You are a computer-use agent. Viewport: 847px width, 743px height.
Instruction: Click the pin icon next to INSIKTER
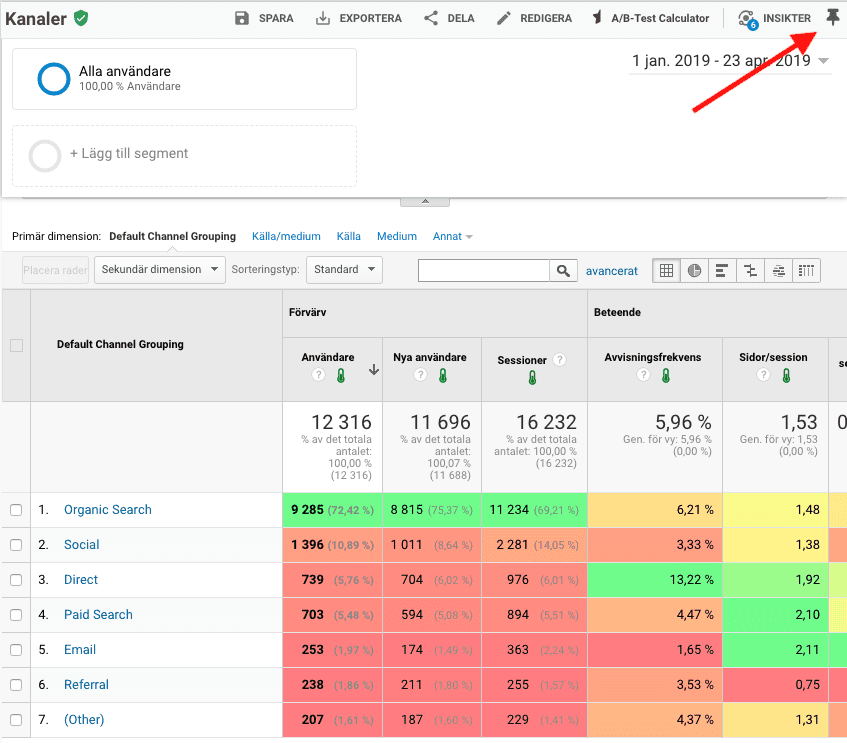(x=832, y=18)
